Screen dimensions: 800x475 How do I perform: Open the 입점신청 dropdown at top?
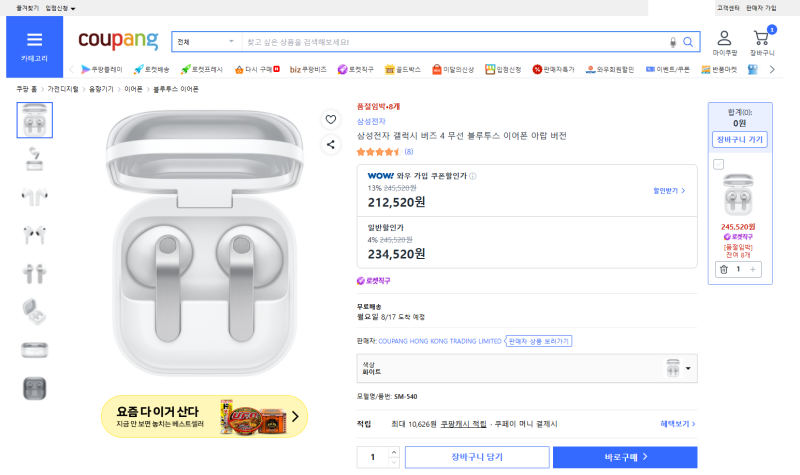tap(60, 8)
